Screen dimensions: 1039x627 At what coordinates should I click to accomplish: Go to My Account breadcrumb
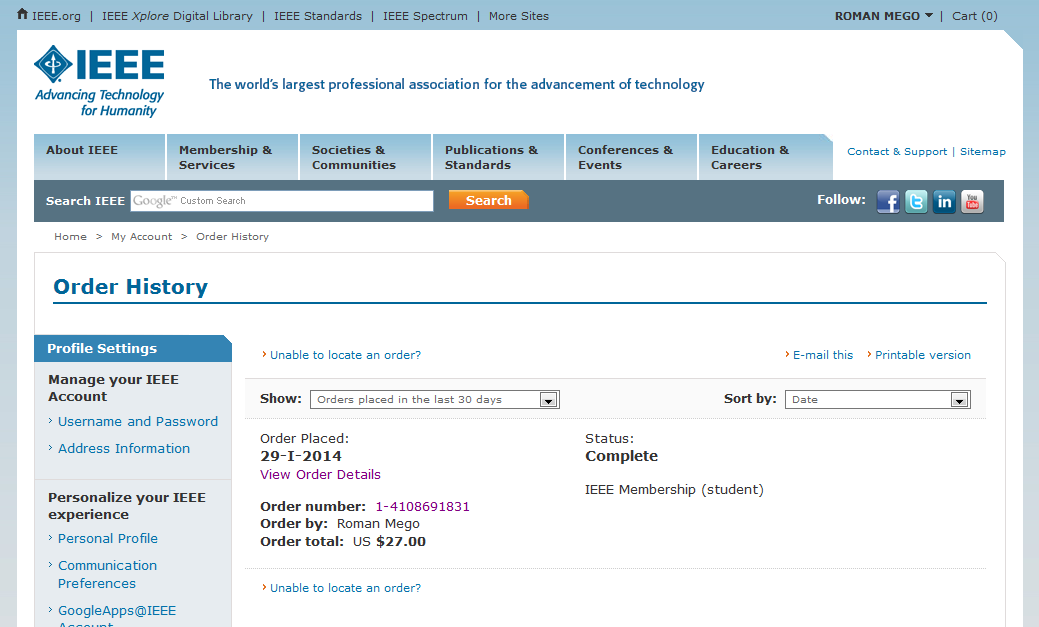pos(142,237)
